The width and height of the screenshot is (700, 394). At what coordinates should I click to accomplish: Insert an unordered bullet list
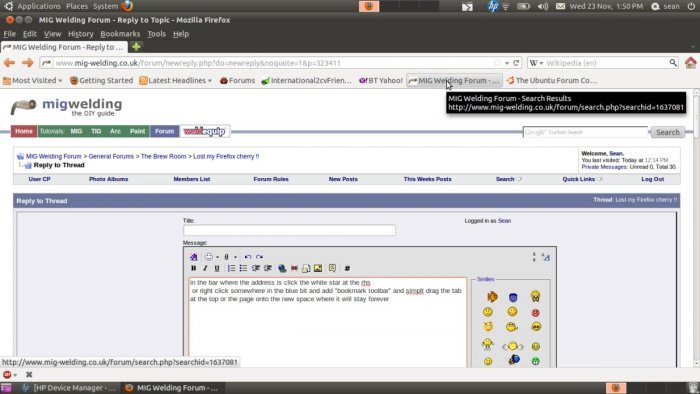(243, 268)
